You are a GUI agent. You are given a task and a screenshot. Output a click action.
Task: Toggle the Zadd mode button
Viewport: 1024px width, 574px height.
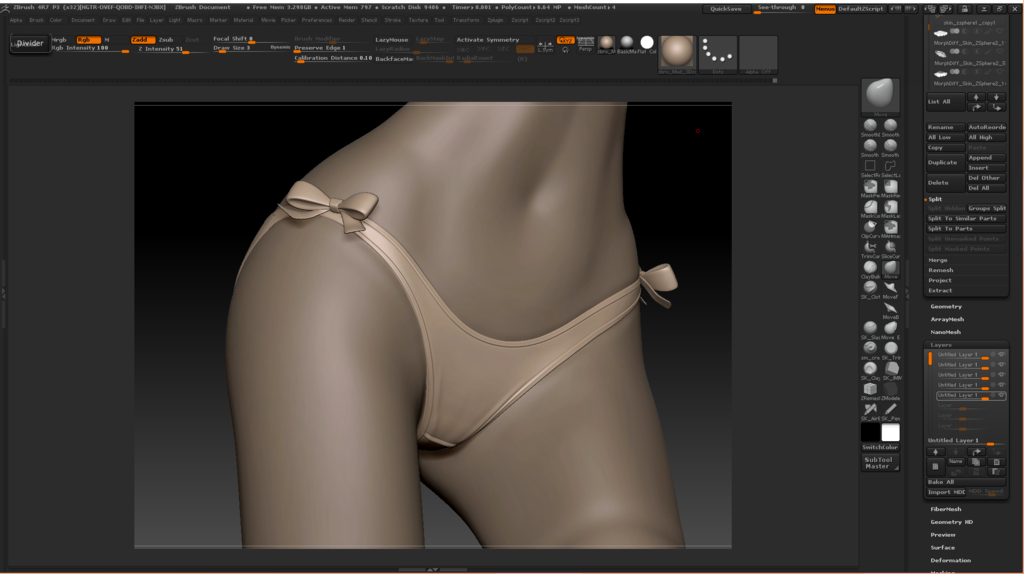[142, 40]
